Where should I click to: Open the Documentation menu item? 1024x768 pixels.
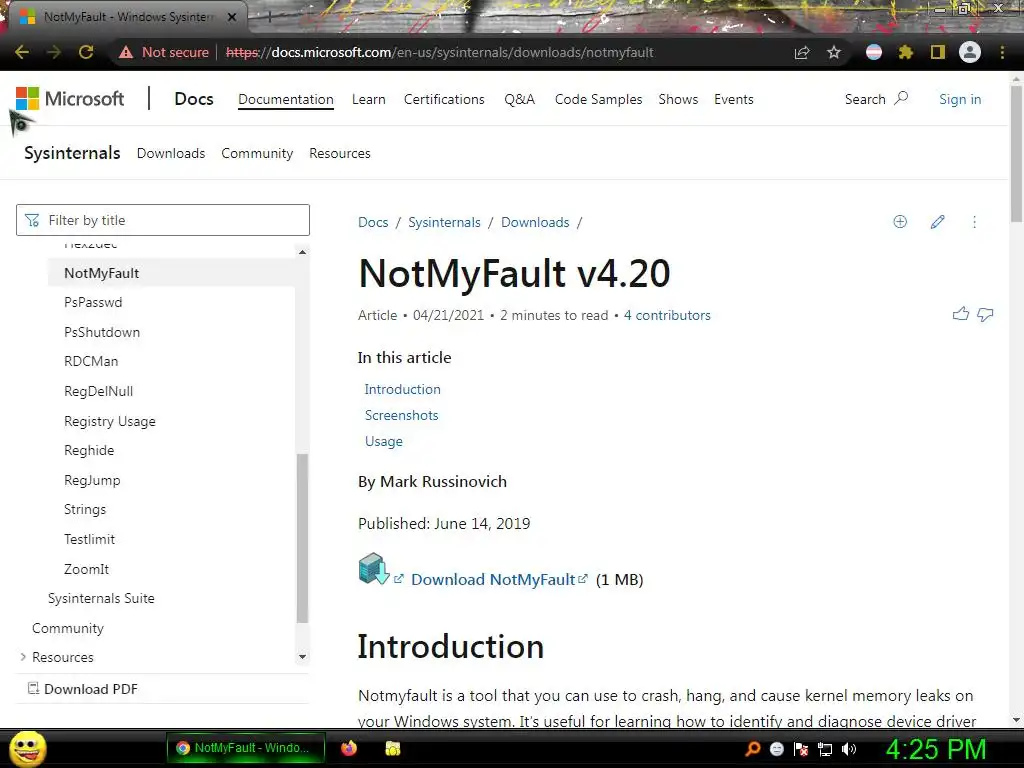(x=285, y=99)
